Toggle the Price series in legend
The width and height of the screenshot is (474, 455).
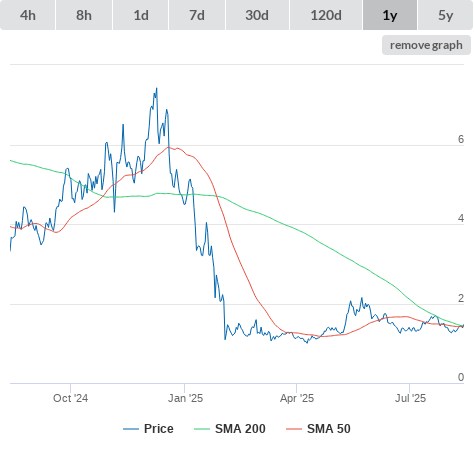point(148,429)
